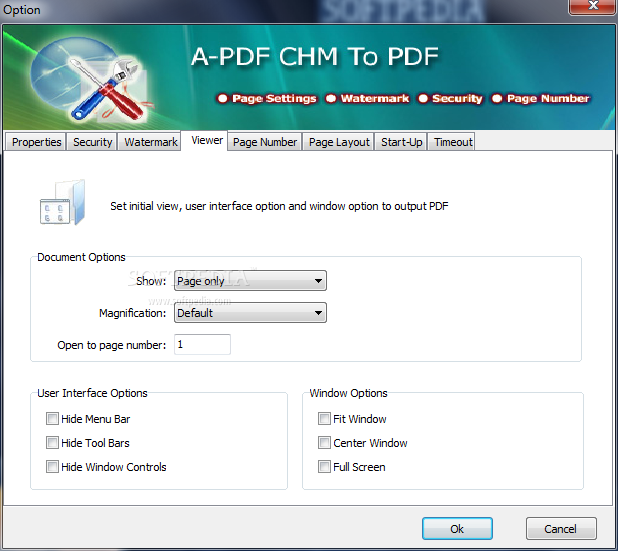Confirm with the Ok button
Image resolution: width=618 pixels, height=551 pixels.
tap(457, 529)
